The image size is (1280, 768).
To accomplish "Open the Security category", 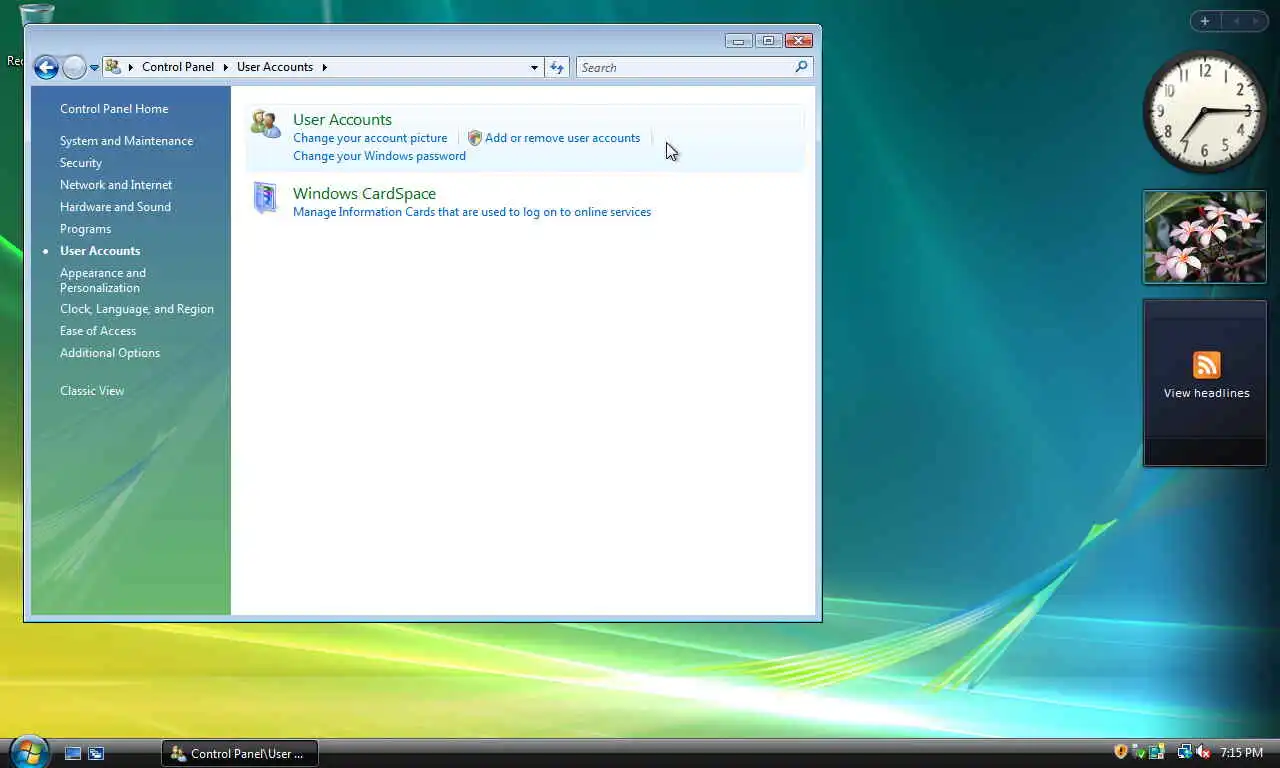I will [81, 163].
